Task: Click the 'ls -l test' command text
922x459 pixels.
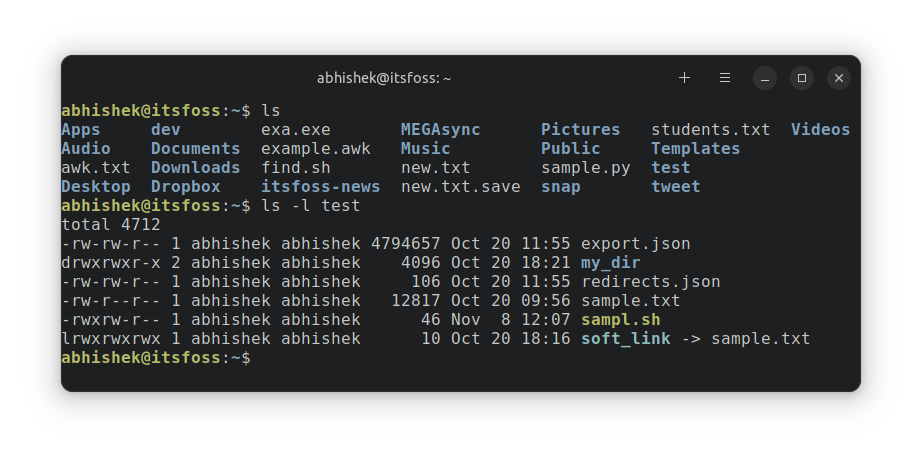Action: [310, 206]
